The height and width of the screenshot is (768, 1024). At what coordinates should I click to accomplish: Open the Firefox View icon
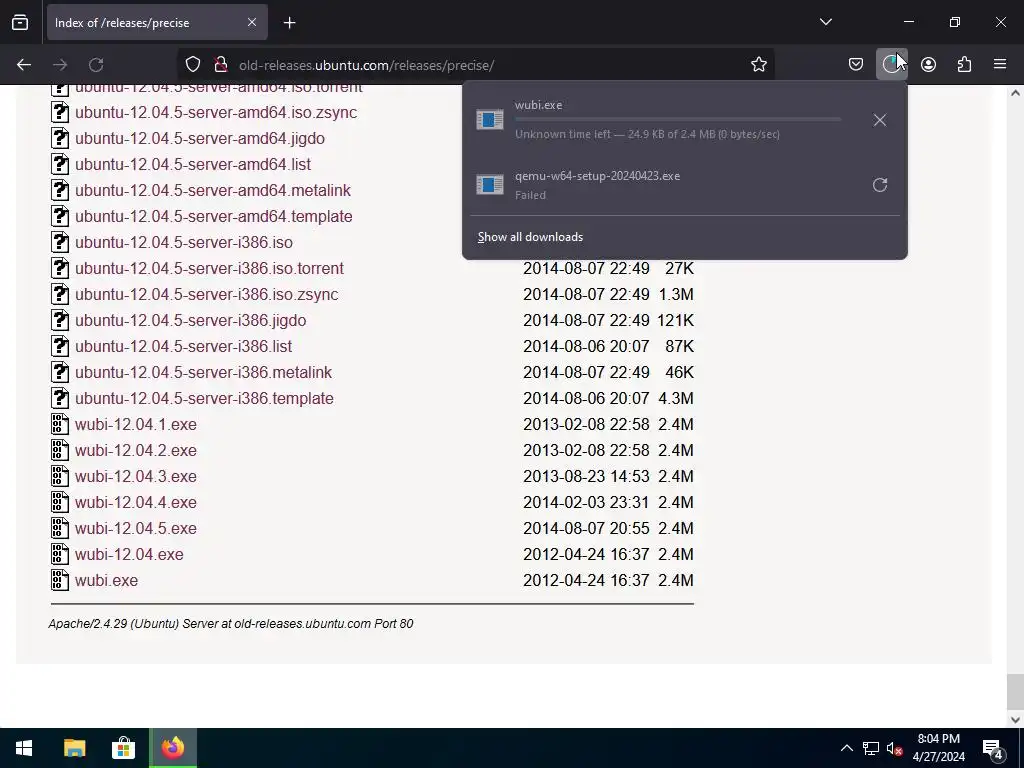point(20,23)
